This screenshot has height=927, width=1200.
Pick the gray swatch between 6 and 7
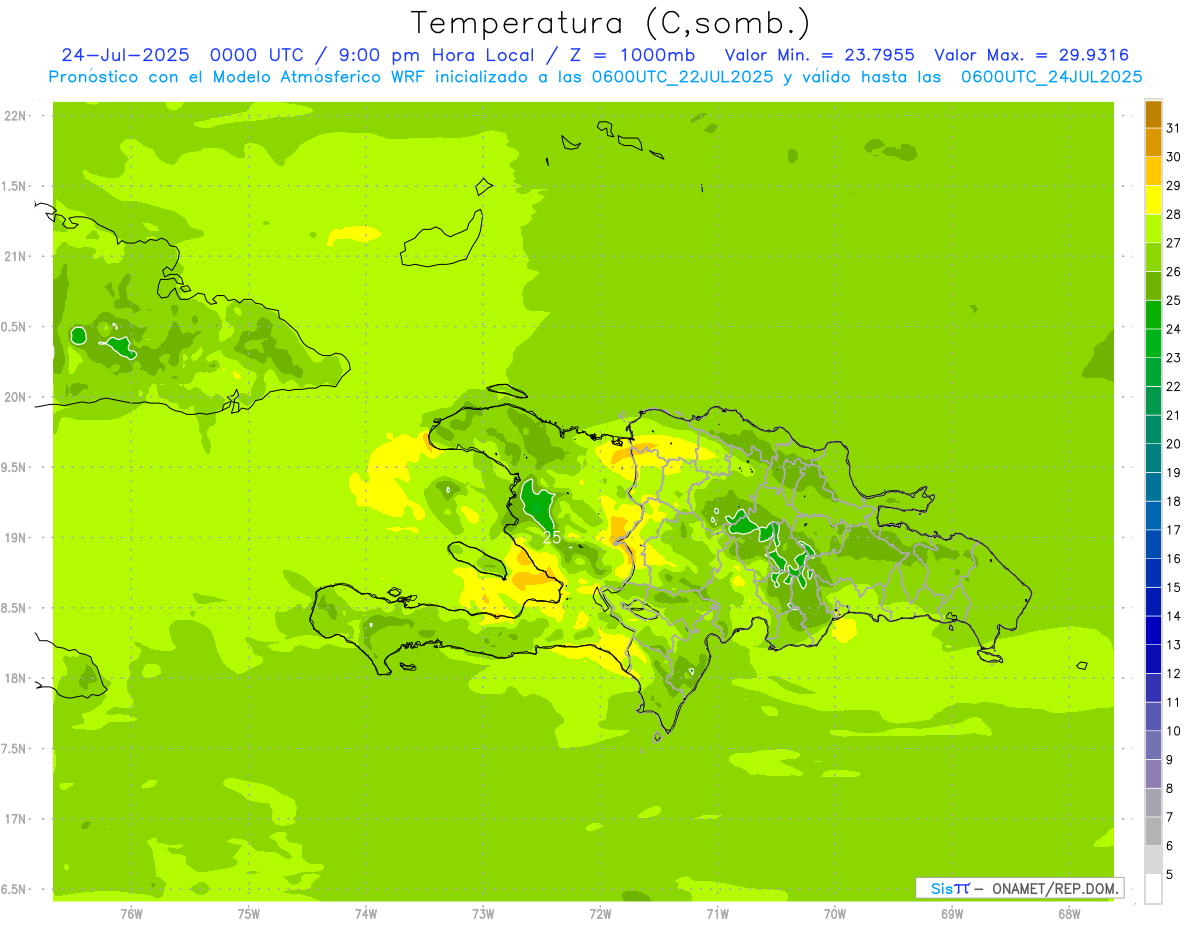(1153, 831)
